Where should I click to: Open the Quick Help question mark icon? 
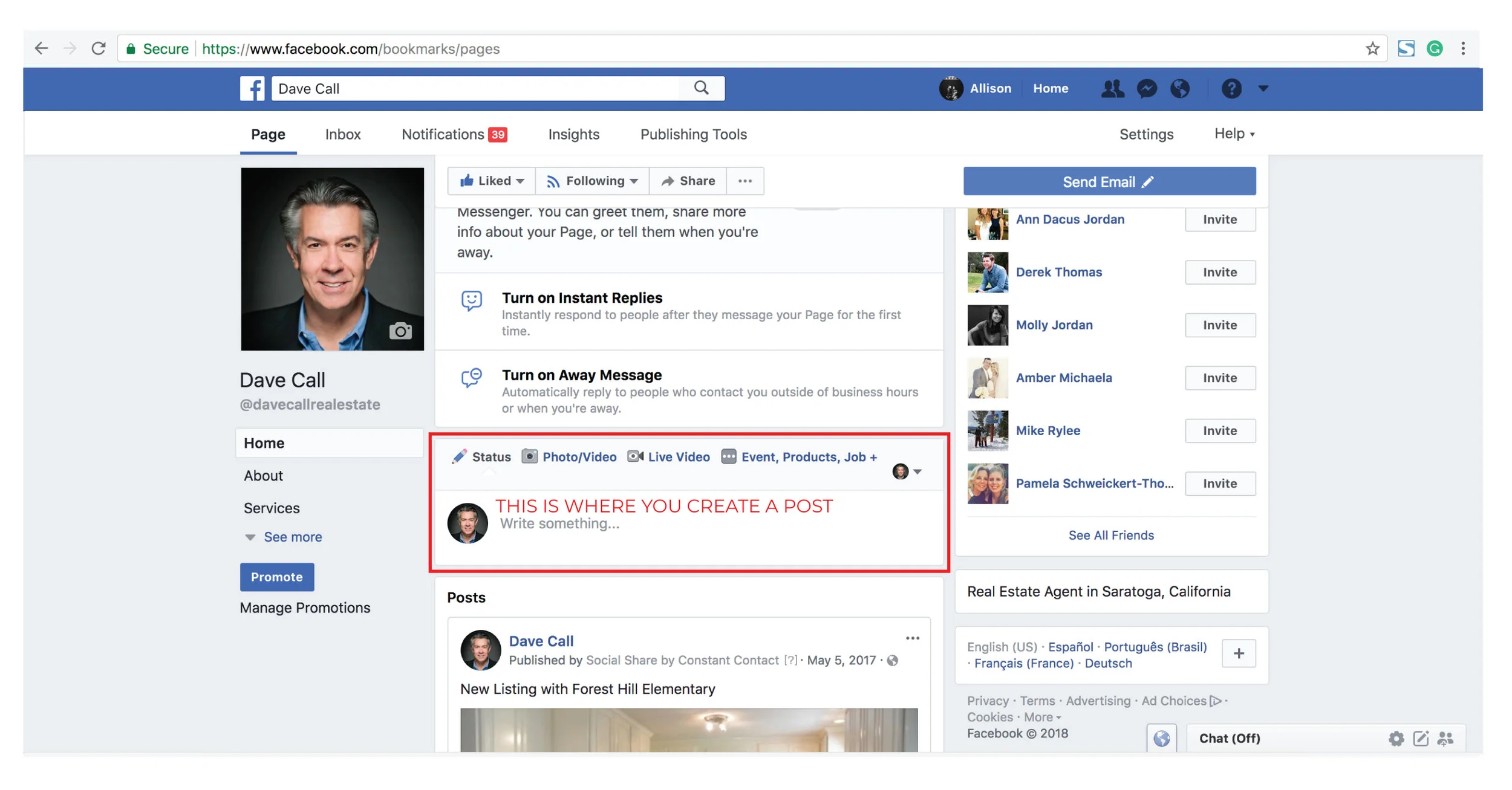[x=1231, y=89]
